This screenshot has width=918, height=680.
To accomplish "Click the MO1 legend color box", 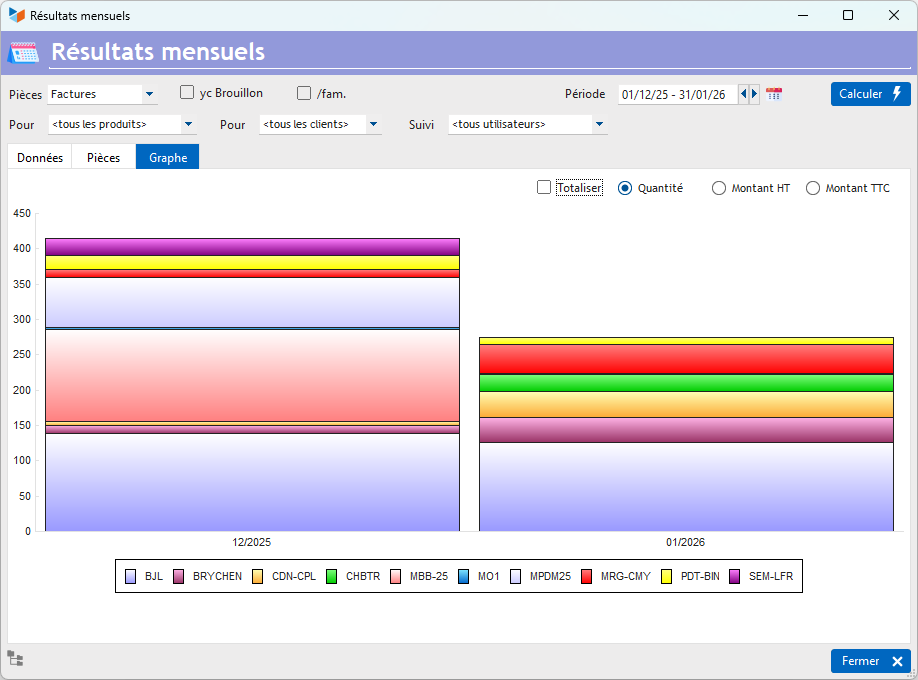I will pyautogui.click(x=464, y=576).
